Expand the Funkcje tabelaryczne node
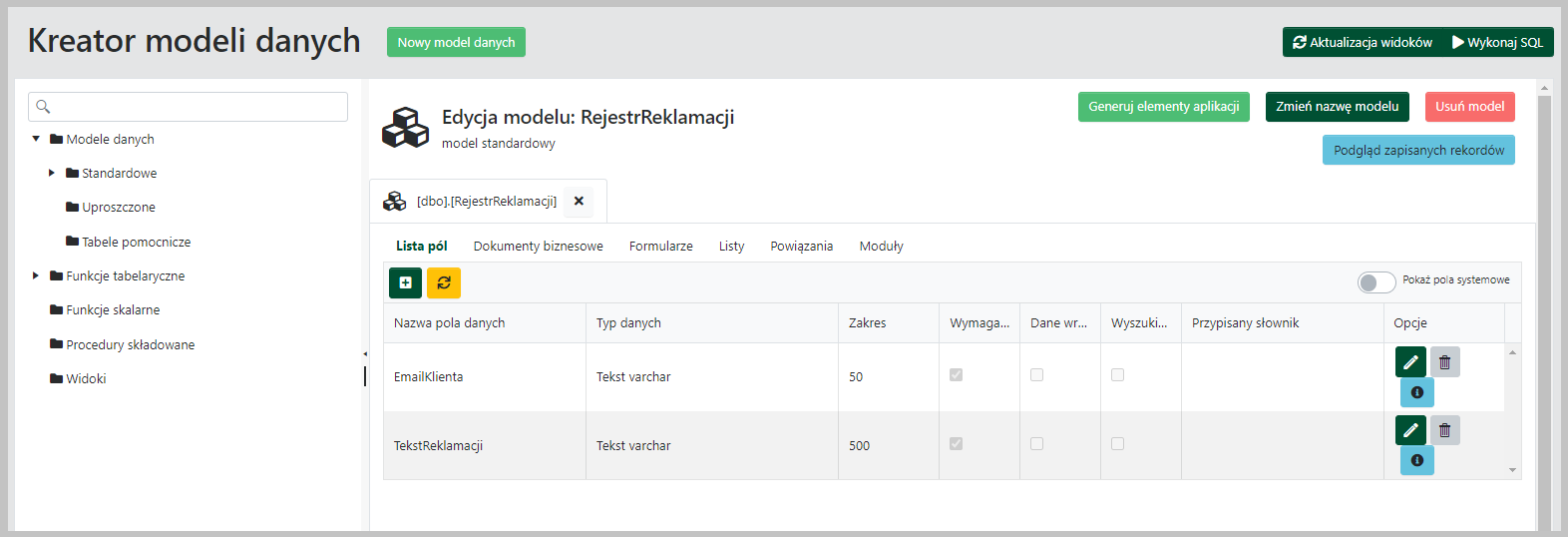 point(36,275)
